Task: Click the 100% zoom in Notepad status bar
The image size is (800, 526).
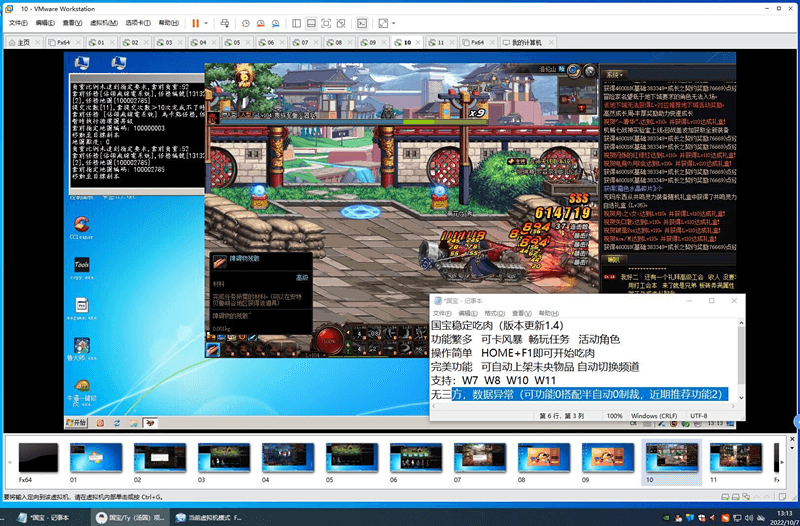Action: pyautogui.click(x=614, y=415)
